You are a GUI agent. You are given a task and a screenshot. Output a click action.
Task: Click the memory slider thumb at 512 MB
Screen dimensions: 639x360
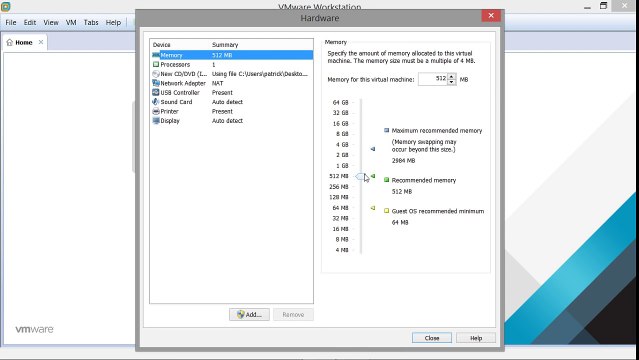click(x=360, y=177)
